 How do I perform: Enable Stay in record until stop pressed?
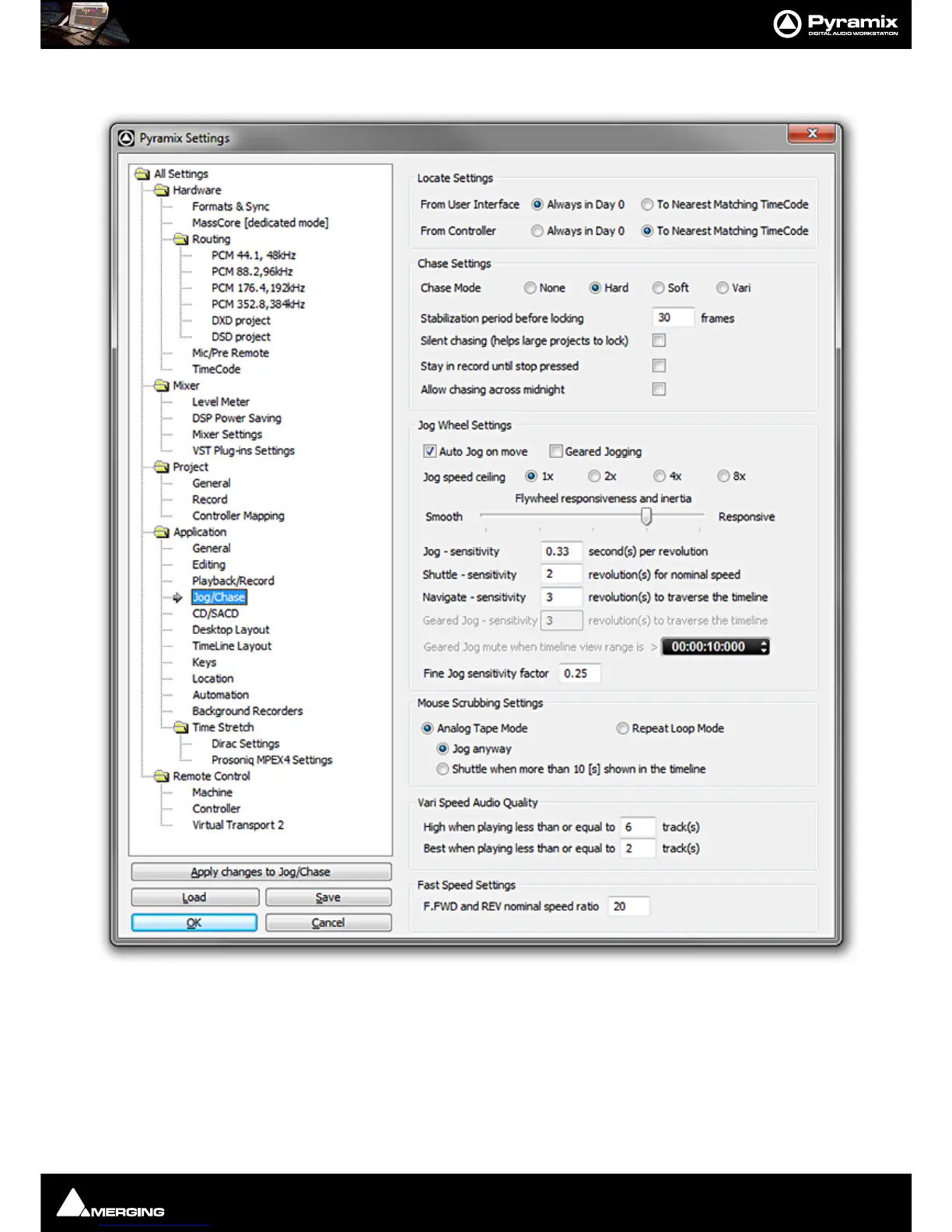[659, 366]
